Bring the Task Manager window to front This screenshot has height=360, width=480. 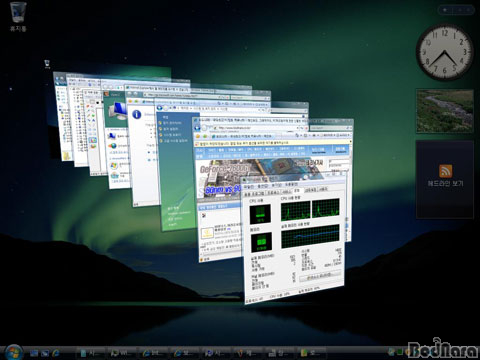pyautogui.click(x=294, y=240)
